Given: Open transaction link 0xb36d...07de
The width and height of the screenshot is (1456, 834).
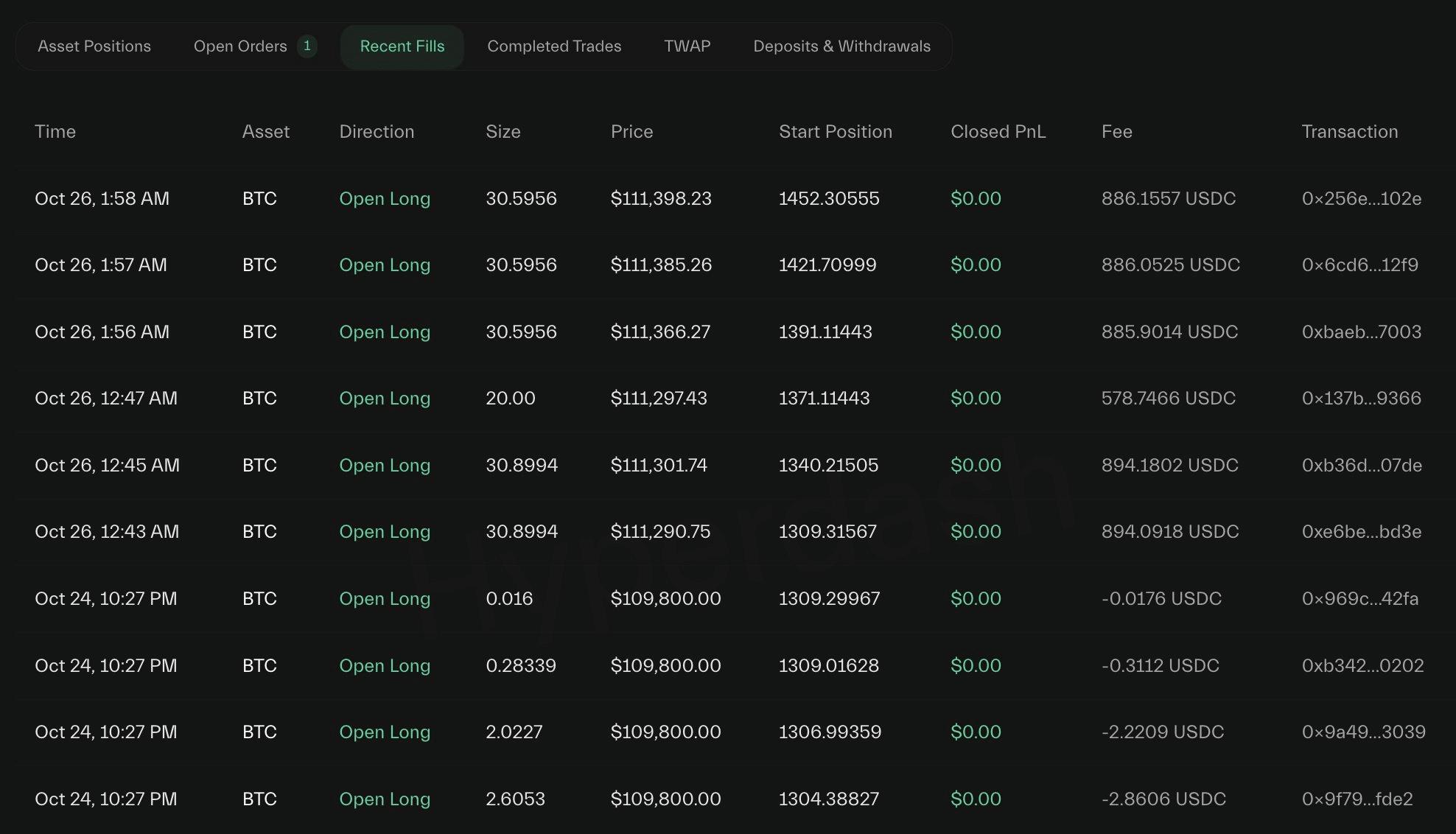Looking at the screenshot, I should coord(1362,466).
